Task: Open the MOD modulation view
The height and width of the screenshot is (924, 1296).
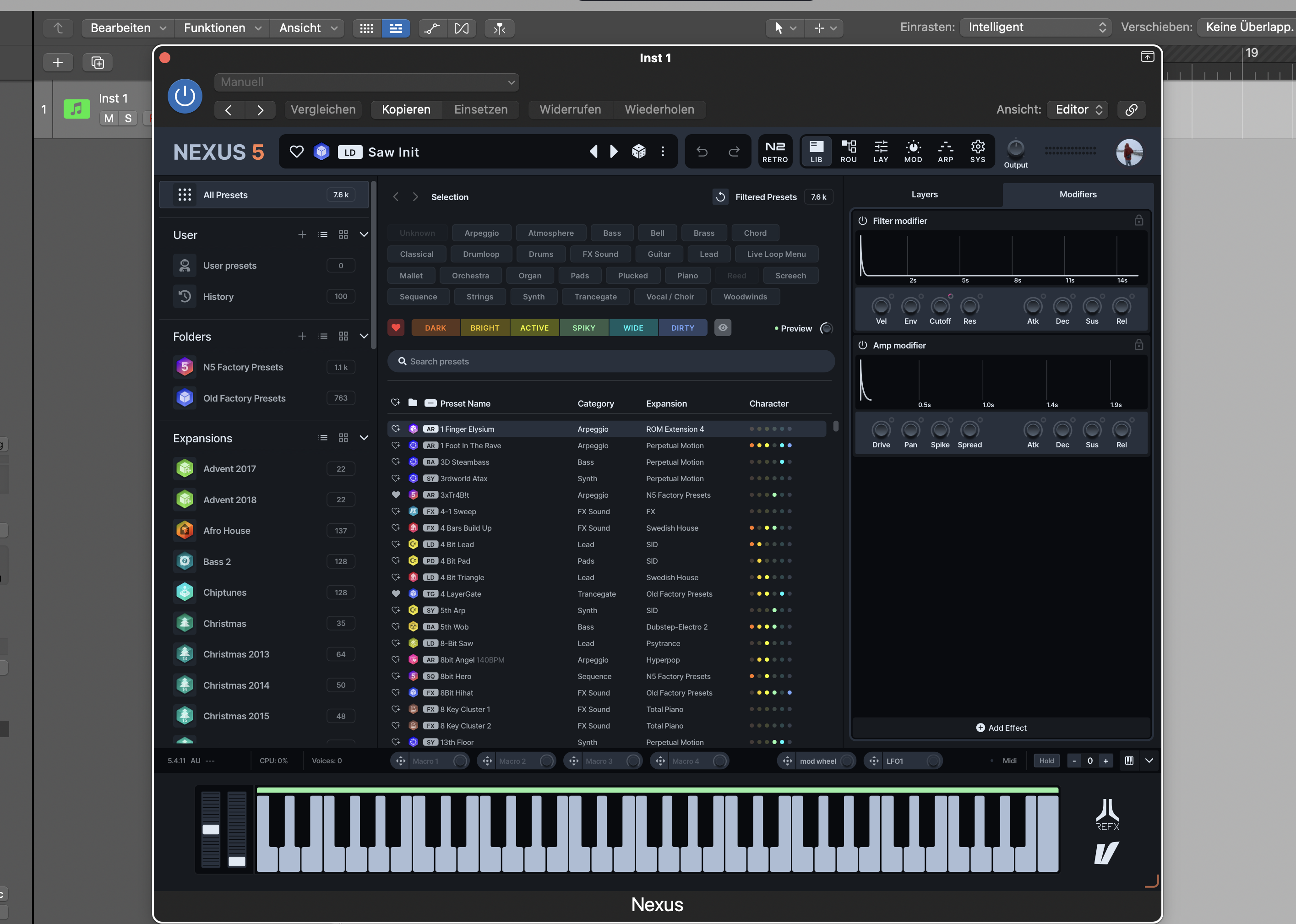Action: (x=913, y=152)
